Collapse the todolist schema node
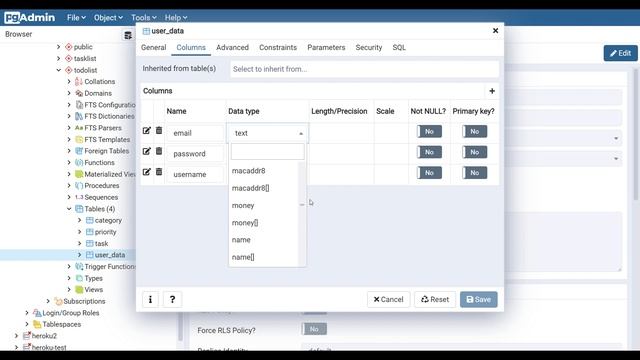 click(x=59, y=70)
